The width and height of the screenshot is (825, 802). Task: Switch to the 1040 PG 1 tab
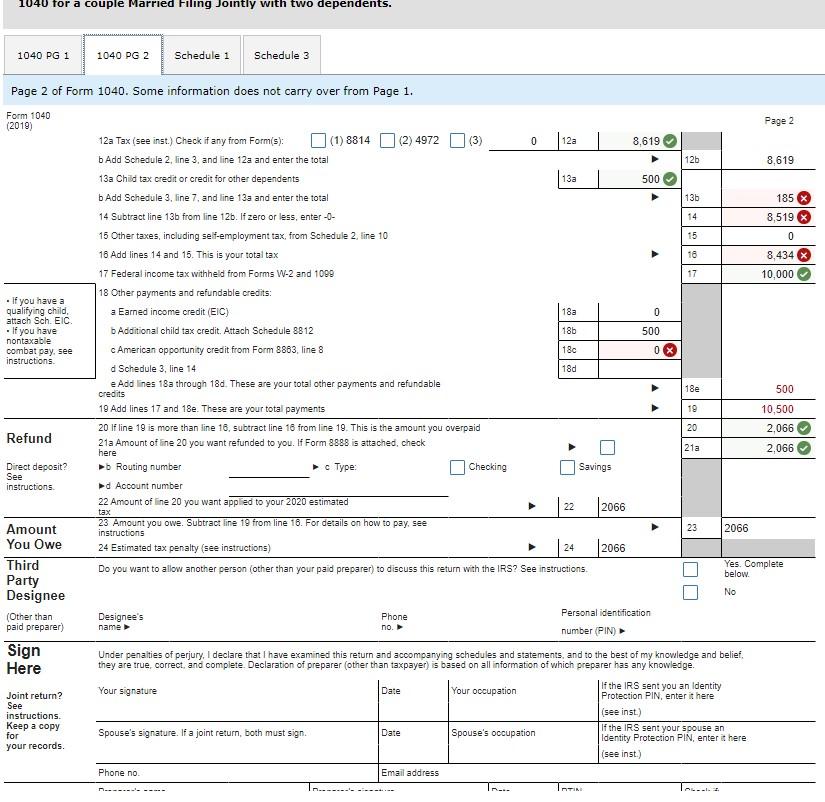pyautogui.click(x=43, y=55)
